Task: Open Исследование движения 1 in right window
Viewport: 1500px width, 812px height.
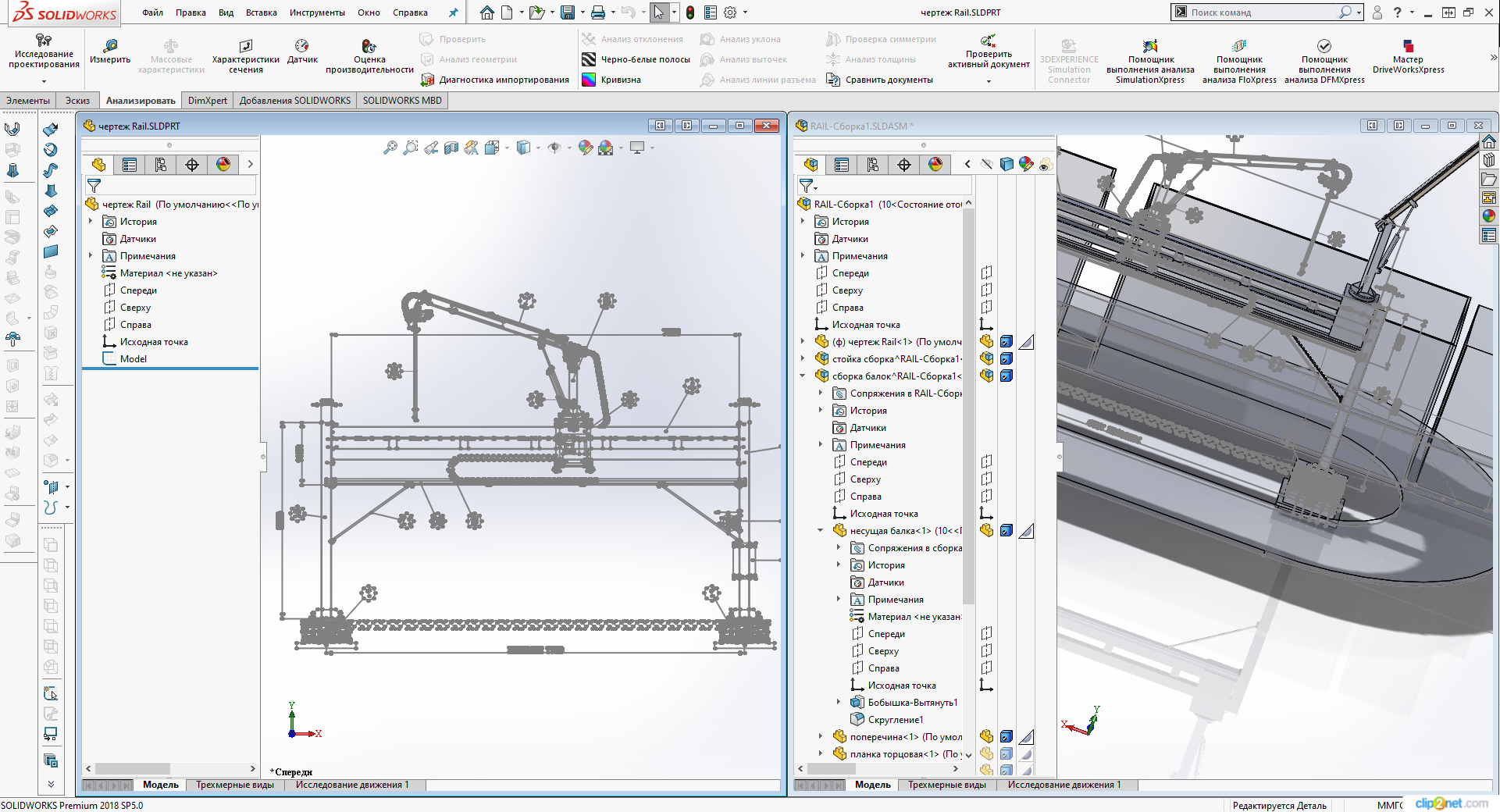Action: (x=1064, y=785)
